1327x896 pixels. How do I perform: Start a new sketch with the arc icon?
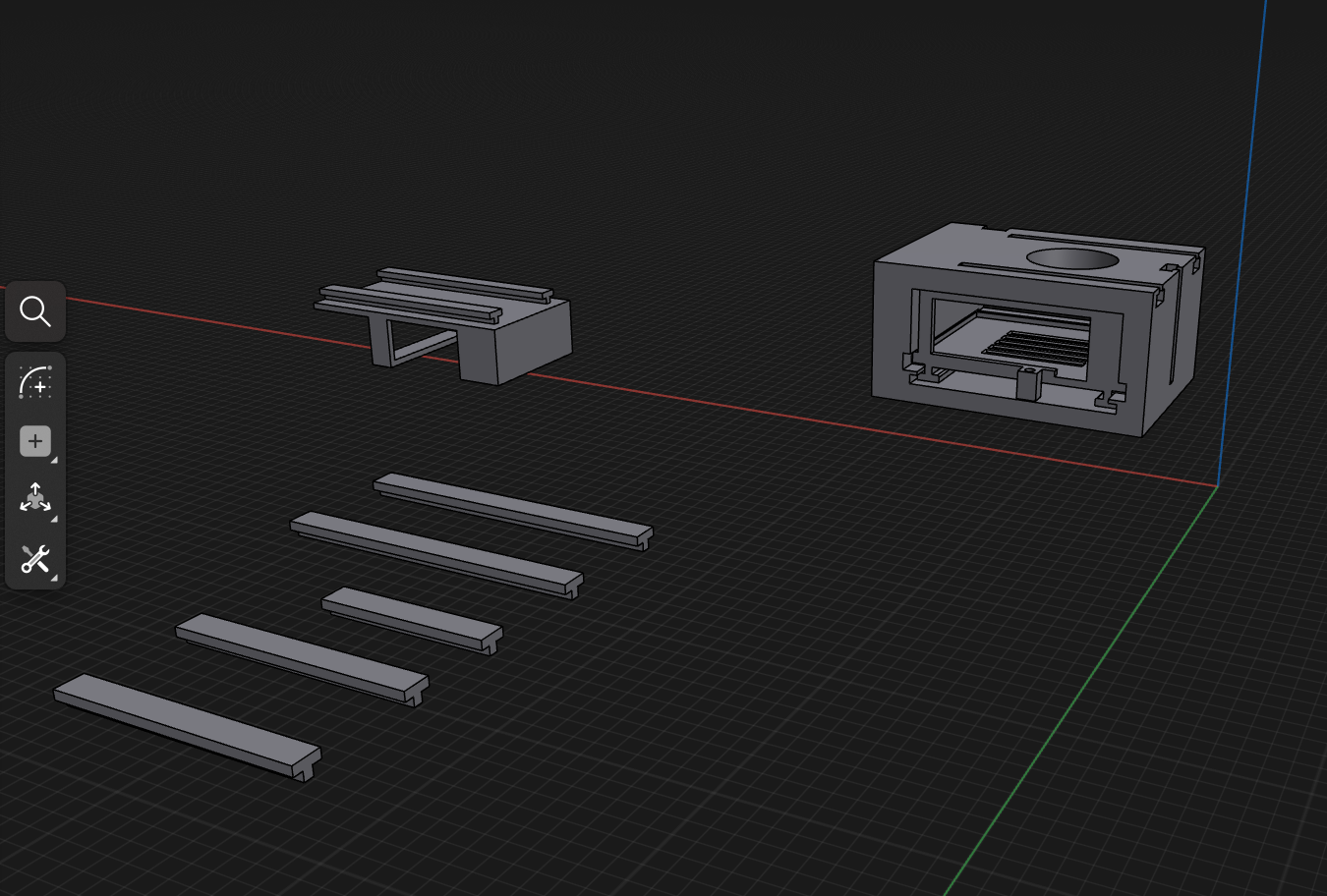click(35, 382)
